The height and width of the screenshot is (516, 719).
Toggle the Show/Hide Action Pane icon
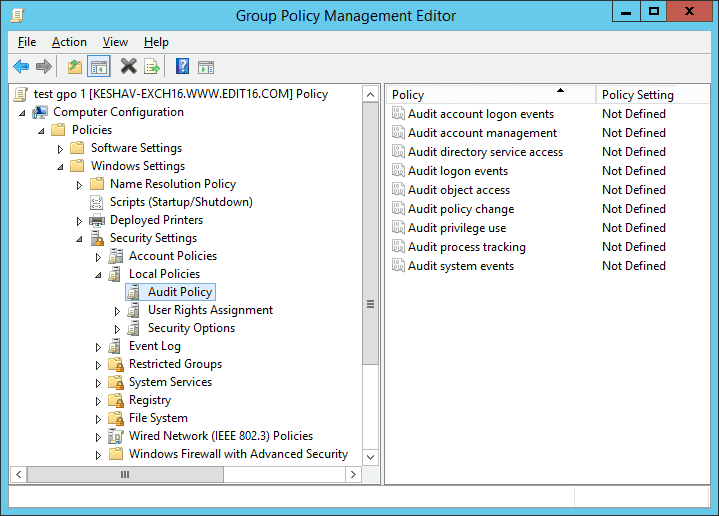pyautogui.click(x=206, y=67)
